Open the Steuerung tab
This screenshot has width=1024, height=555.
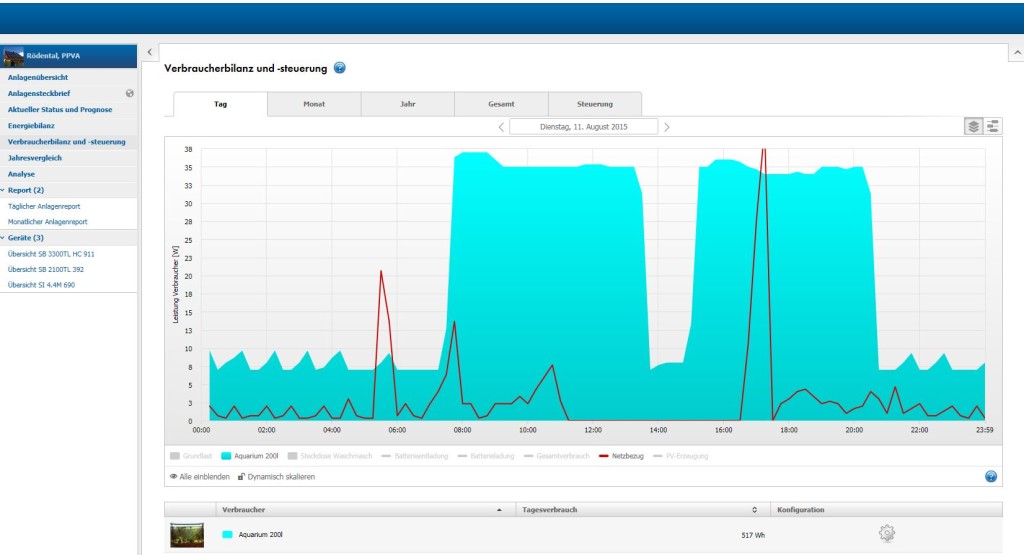tap(595, 104)
